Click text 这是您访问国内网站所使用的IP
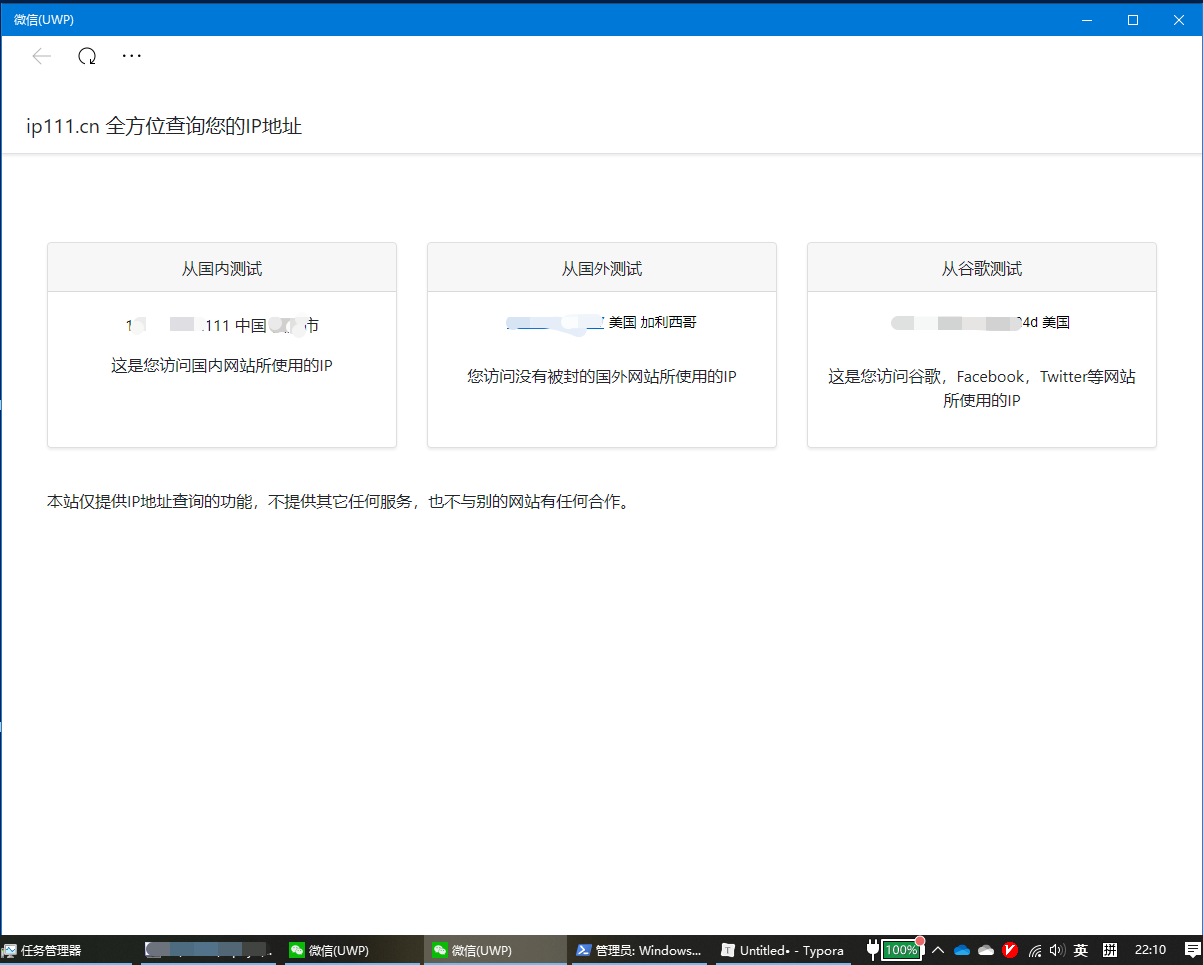The image size is (1203, 965). pos(222,366)
